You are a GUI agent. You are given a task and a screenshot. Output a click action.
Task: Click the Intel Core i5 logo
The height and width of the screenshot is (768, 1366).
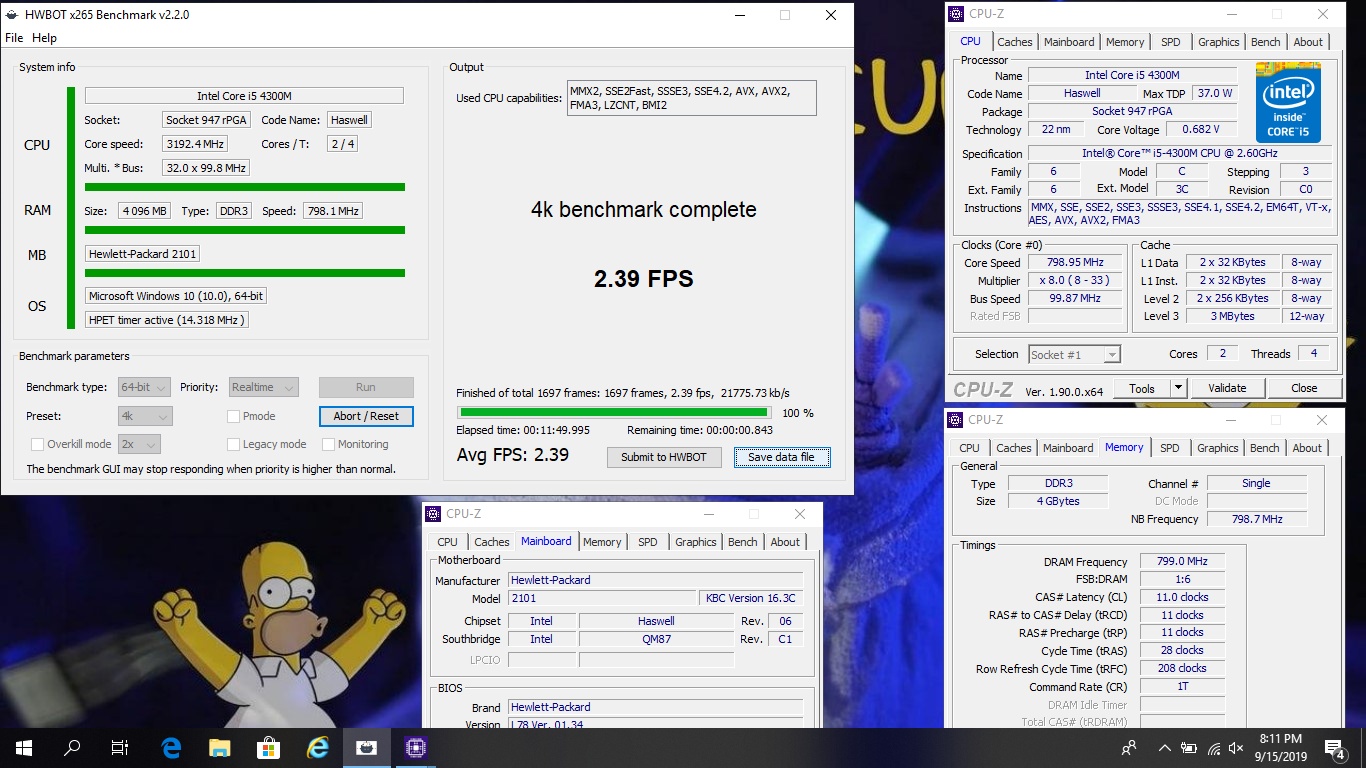[1288, 102]
